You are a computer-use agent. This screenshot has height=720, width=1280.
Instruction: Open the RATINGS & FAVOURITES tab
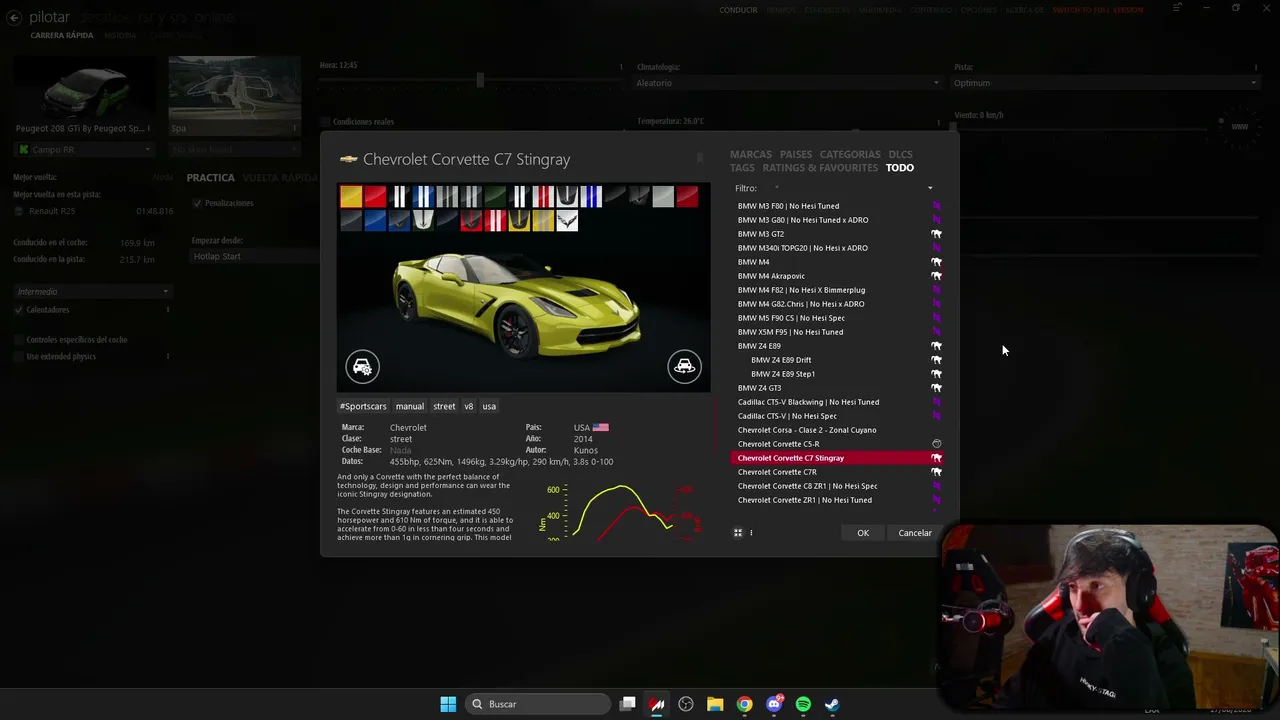pyautogui.click(x=820, y=168)
